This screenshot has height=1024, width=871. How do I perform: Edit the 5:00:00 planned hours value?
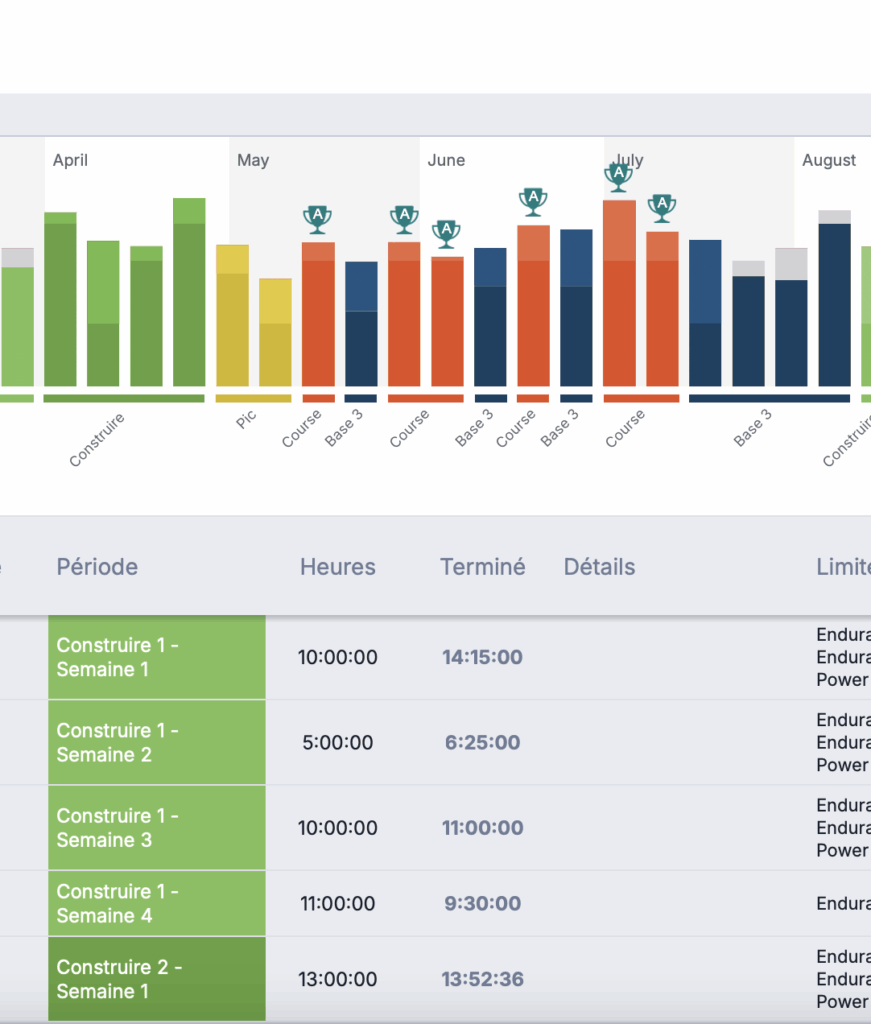click(x=338, y=742)
